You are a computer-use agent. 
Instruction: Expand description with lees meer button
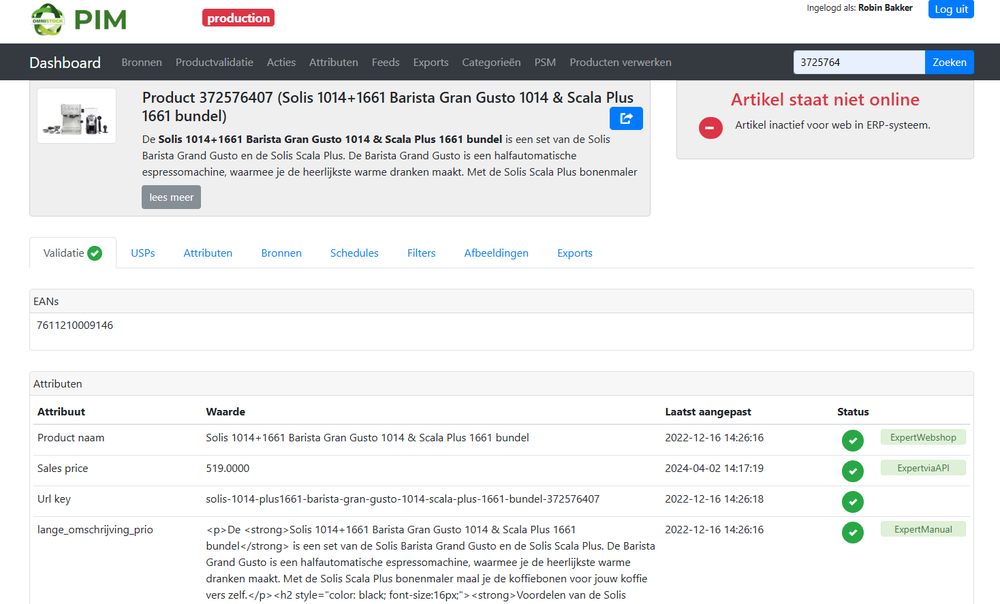(x=171, y=197)
